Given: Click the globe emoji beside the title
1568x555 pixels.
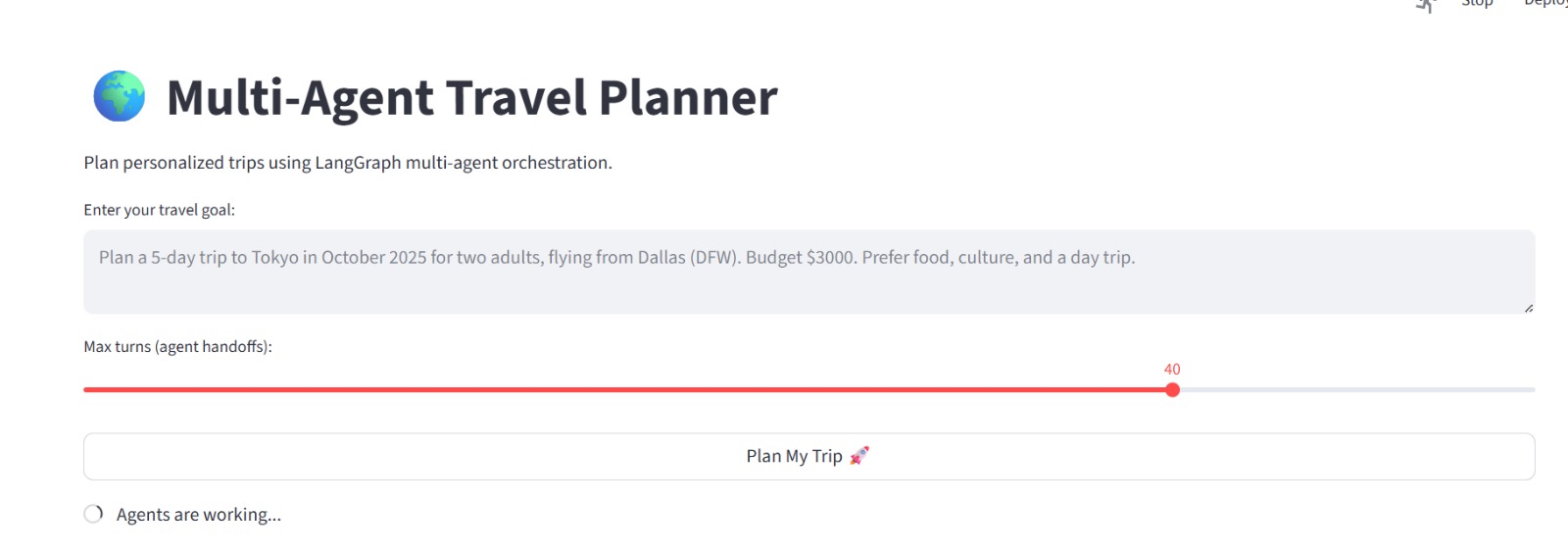Looking at the screenshot, I should click(120, 96).
